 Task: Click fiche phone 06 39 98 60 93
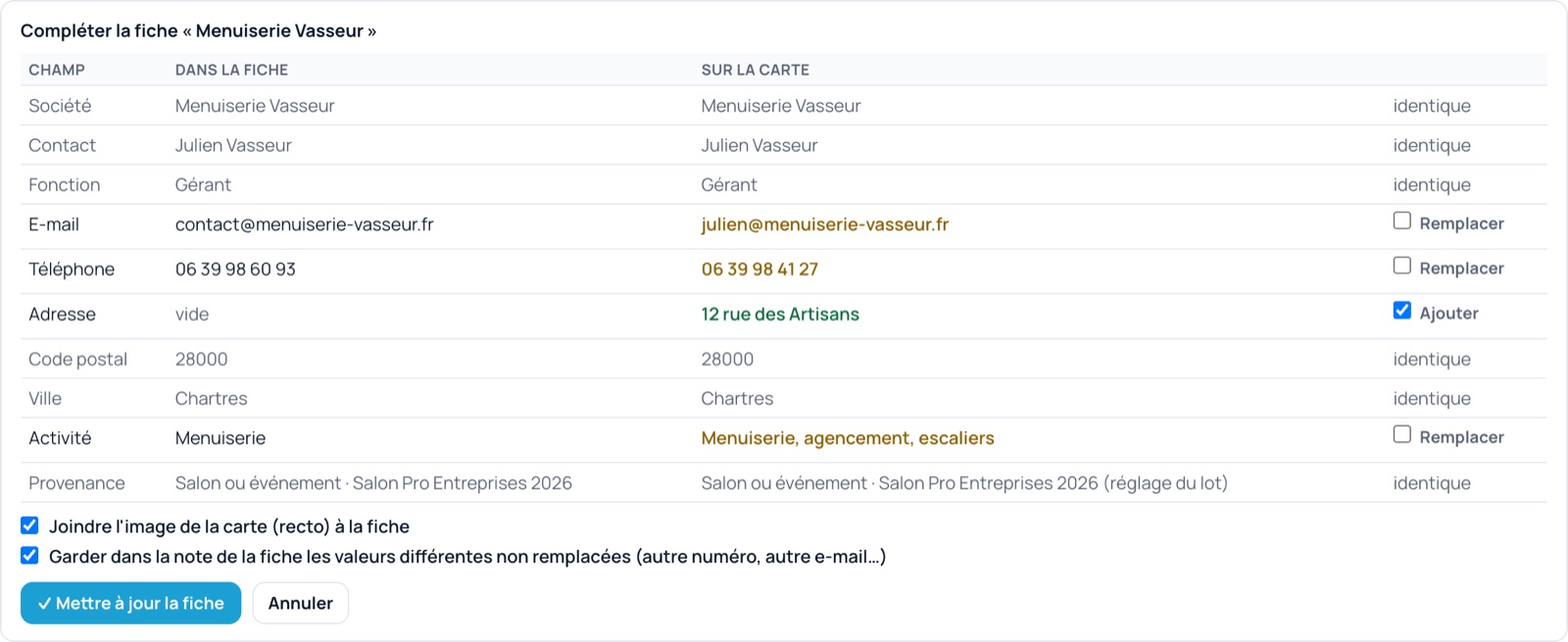point(235,270)
